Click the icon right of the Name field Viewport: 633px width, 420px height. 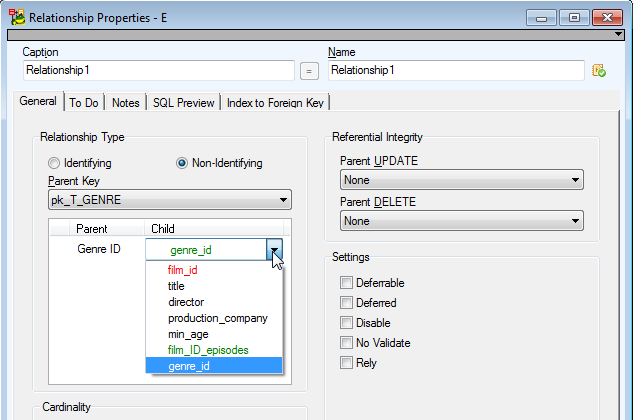click(598, 70)
